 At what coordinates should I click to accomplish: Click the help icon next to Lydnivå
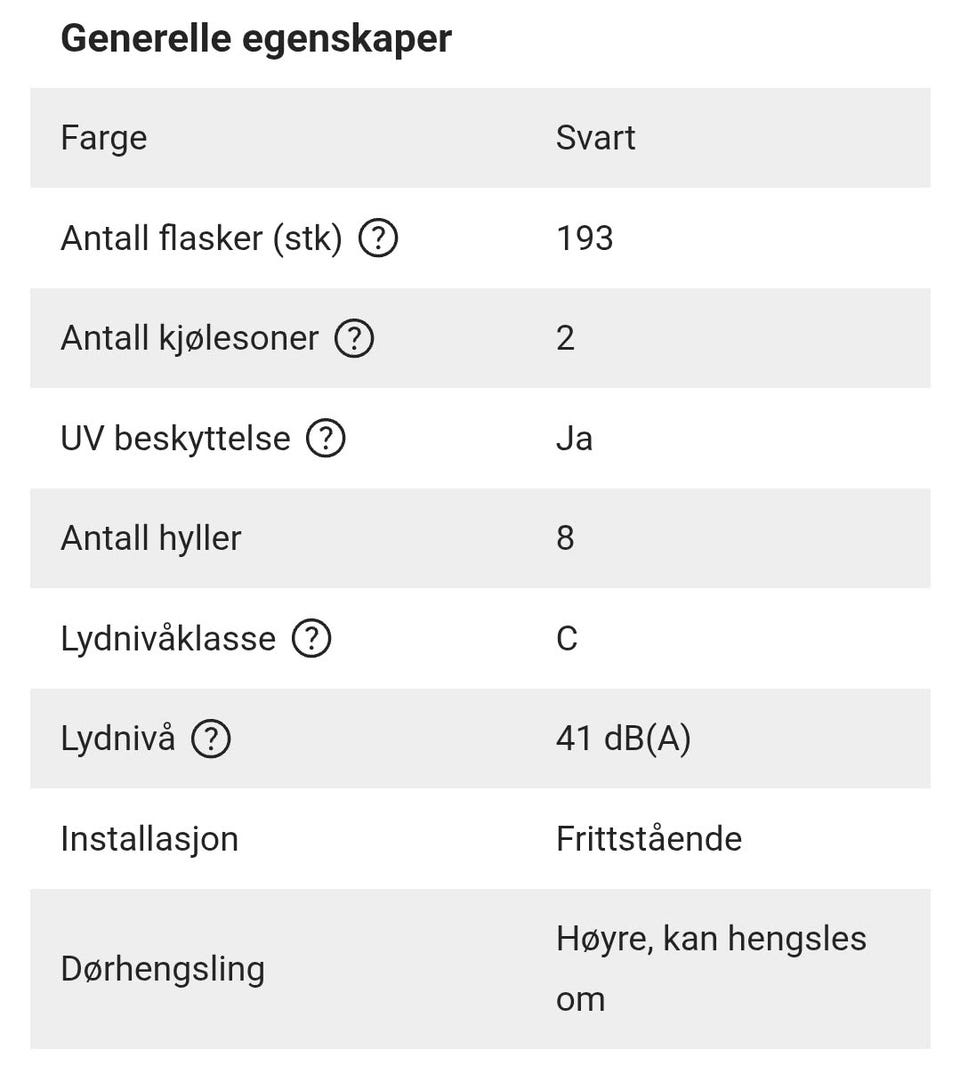click(211, 738)
